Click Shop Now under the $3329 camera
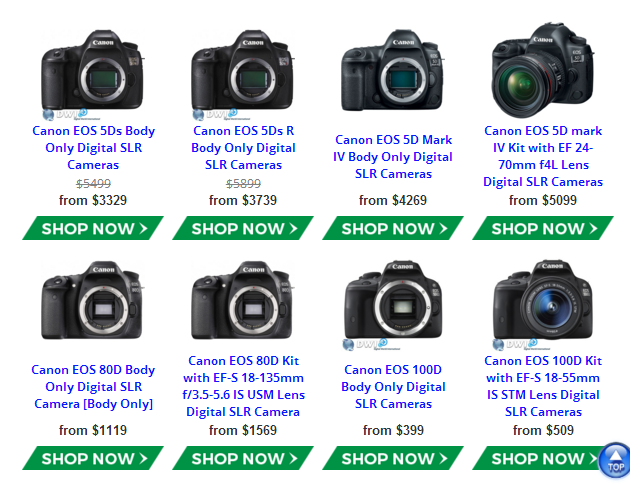 [x=93, y=228]
